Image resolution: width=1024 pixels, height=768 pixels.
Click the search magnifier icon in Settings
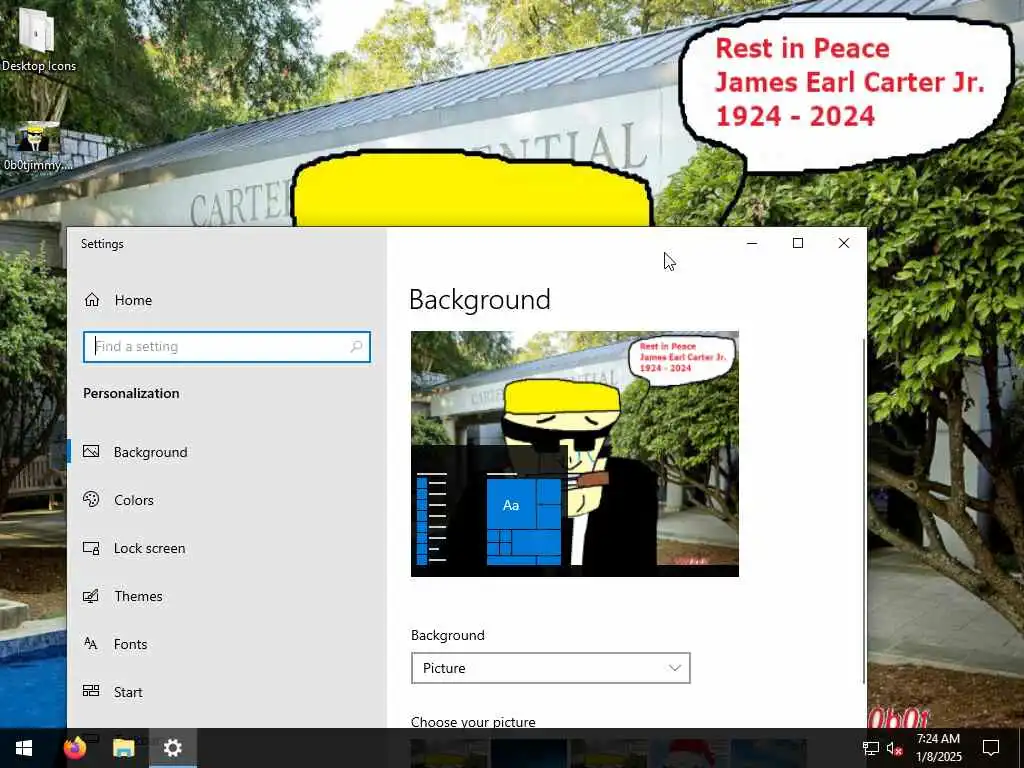[x=357, y=347]
